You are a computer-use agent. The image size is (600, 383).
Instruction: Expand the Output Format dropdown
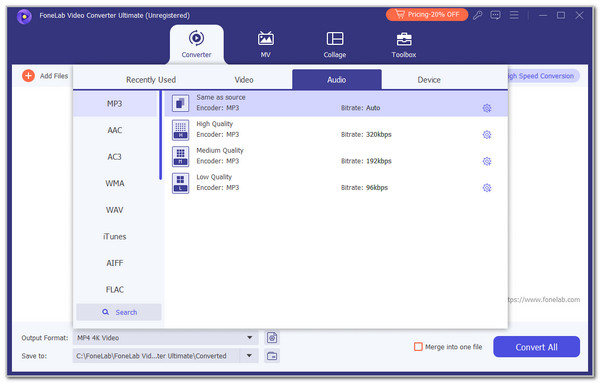click(249, 337)
